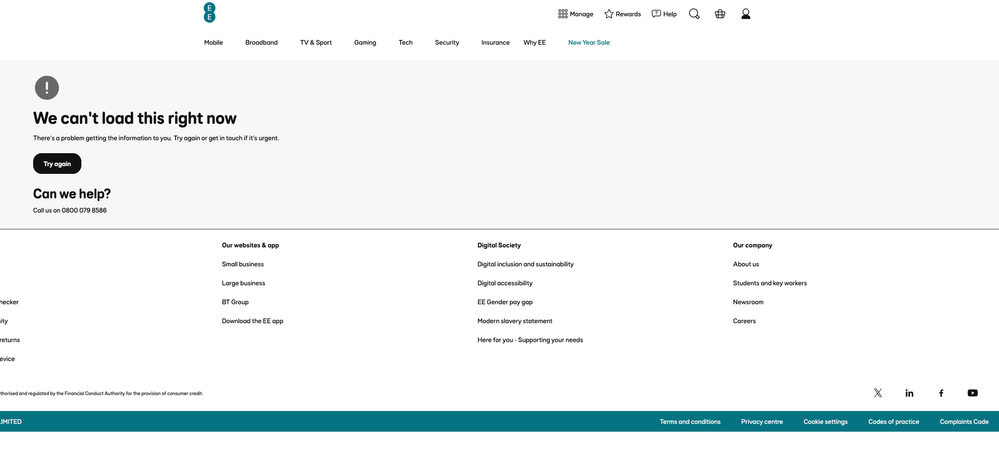Open Here for you - Supporting your needs

click(x=530, y=340)
